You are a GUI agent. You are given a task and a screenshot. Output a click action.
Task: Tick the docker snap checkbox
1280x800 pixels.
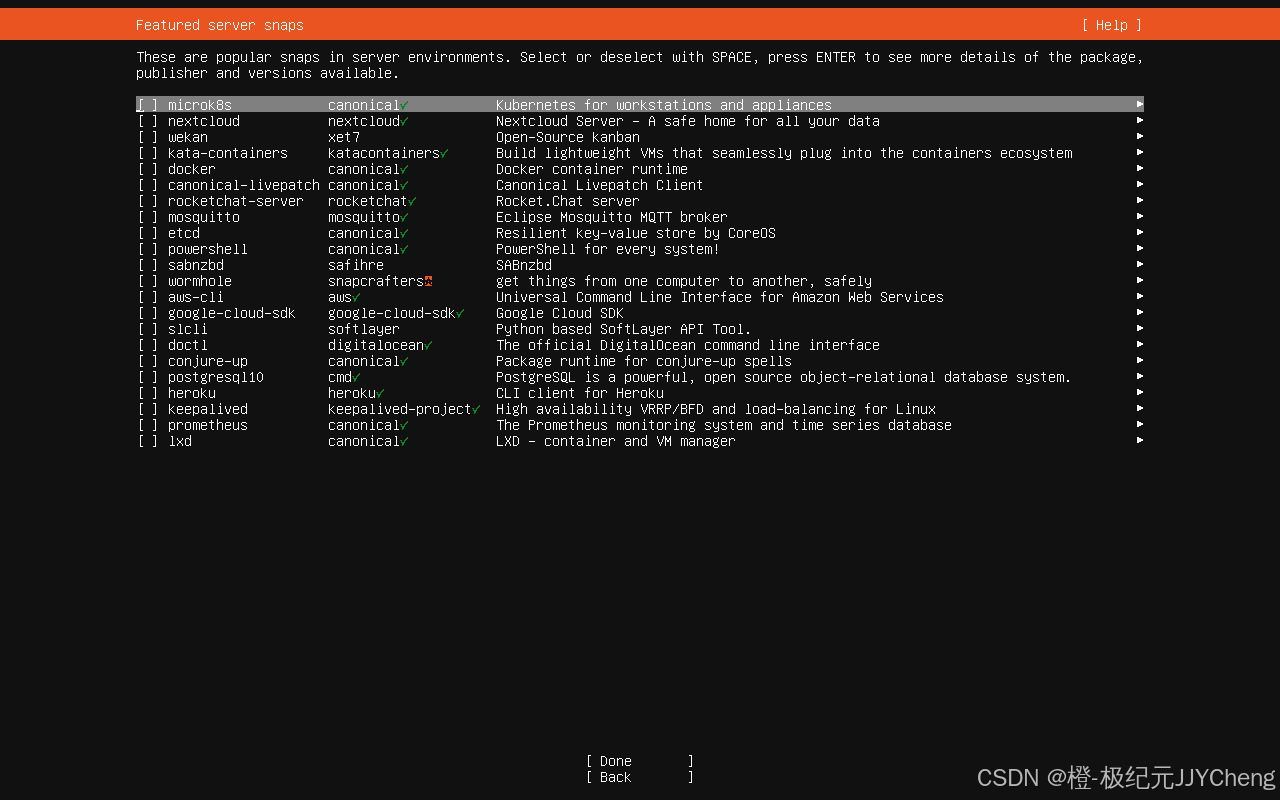[x=148, y=169]
